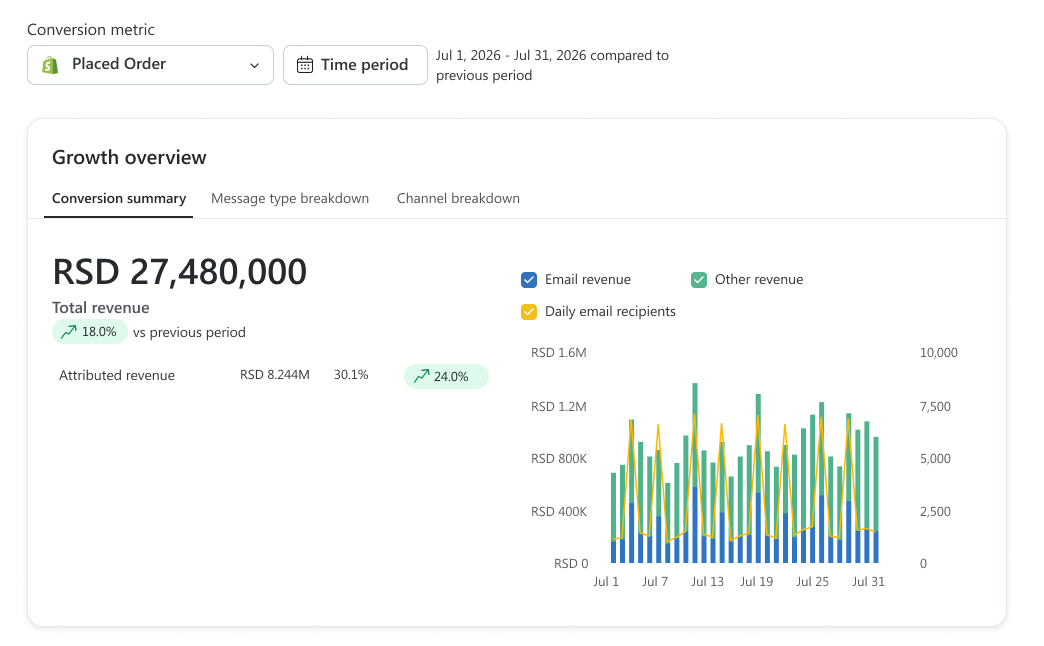Click the 24.0% attributed revenue badge
The image size is (1044, 646).
tap(446, 376)
